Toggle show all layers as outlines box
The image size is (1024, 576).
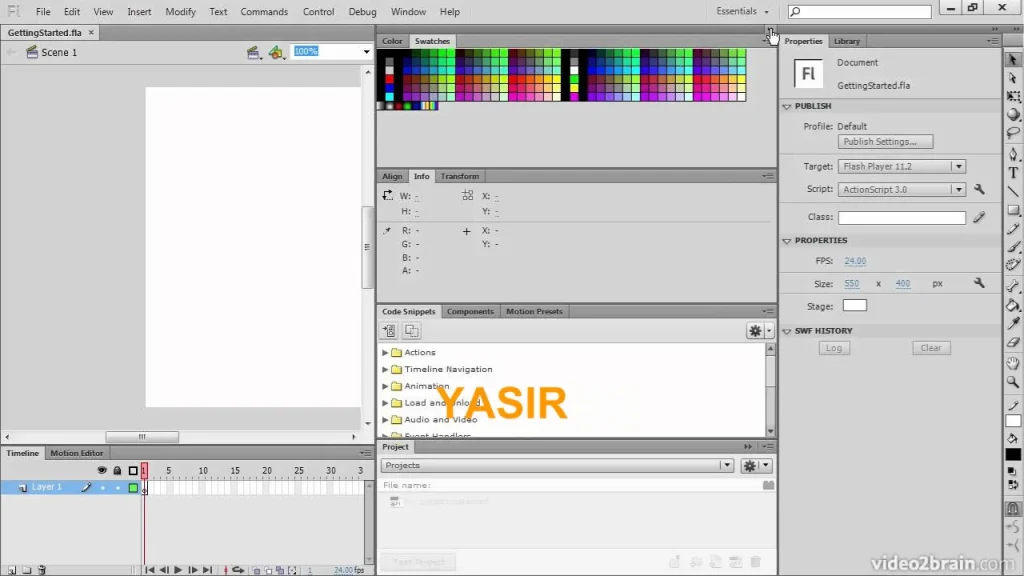pyautogui.click(x=133, y=470)
